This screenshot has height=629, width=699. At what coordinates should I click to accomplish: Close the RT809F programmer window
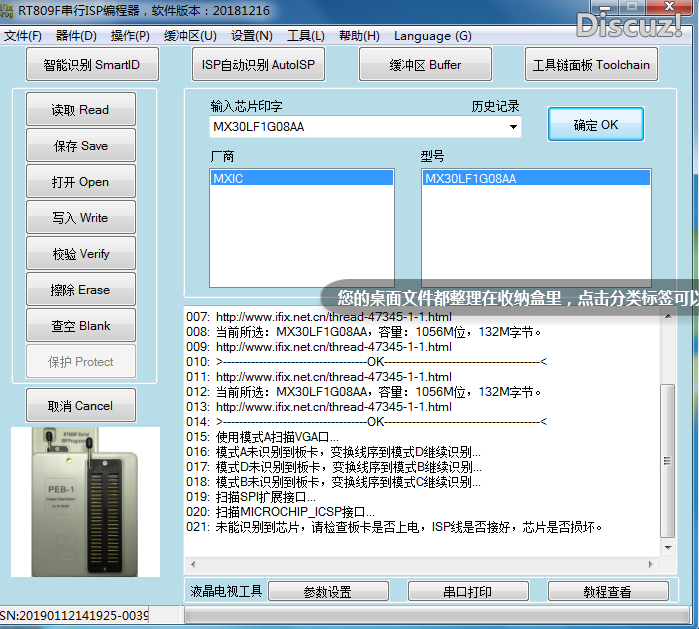[670, 6]
